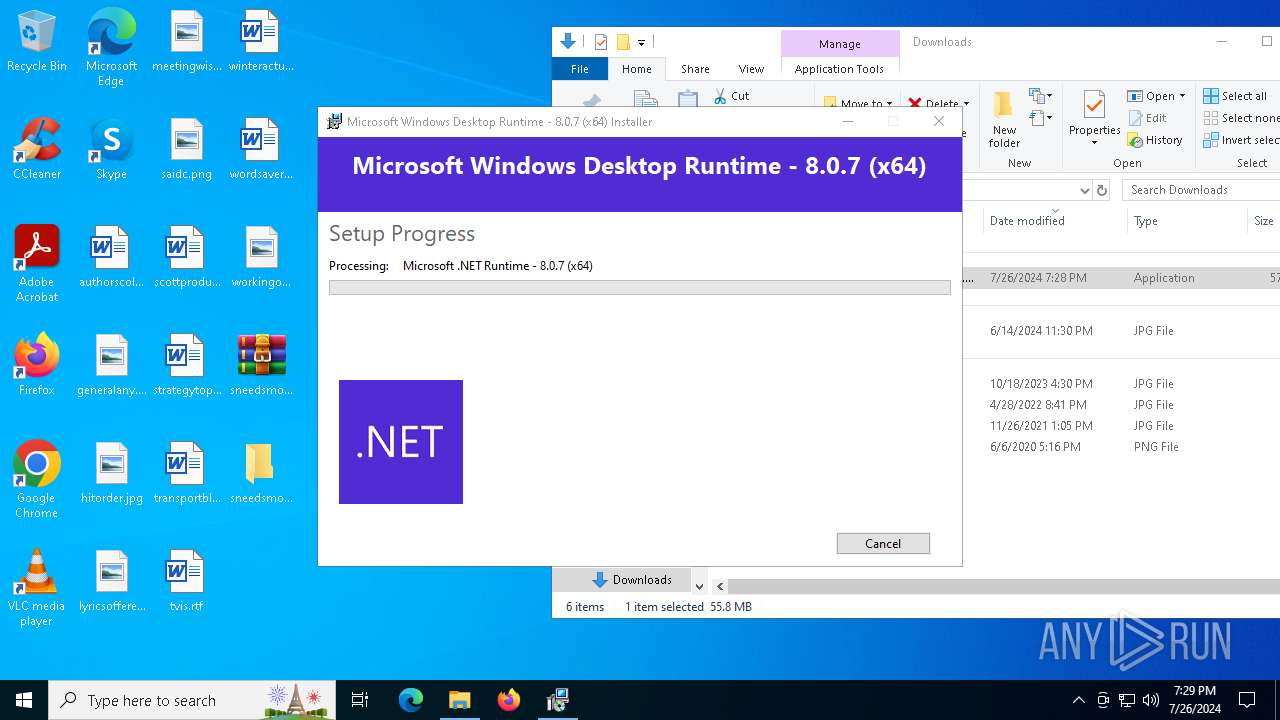
Task: Sort by Date modified column header
Action: tap(1027, 221)
